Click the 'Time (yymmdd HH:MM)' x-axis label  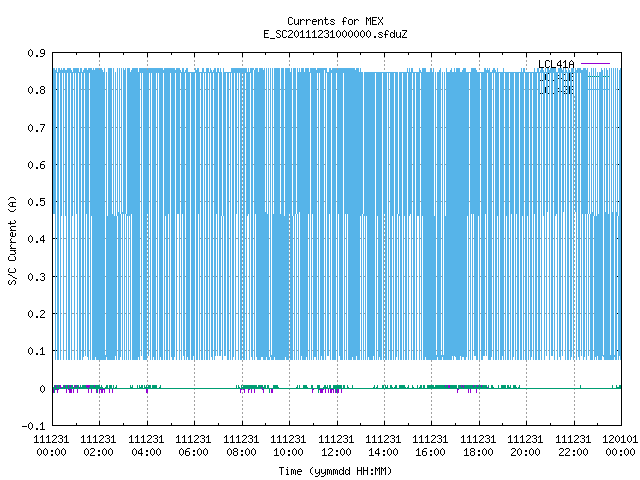tap(335, 471)
